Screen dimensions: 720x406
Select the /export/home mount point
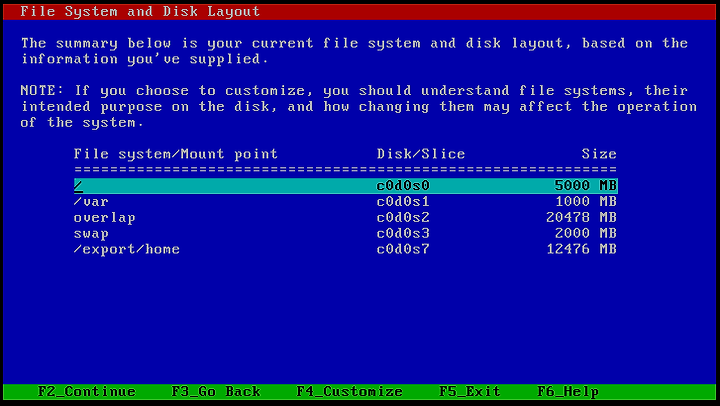pyautogui.click(x=126, y=249)
